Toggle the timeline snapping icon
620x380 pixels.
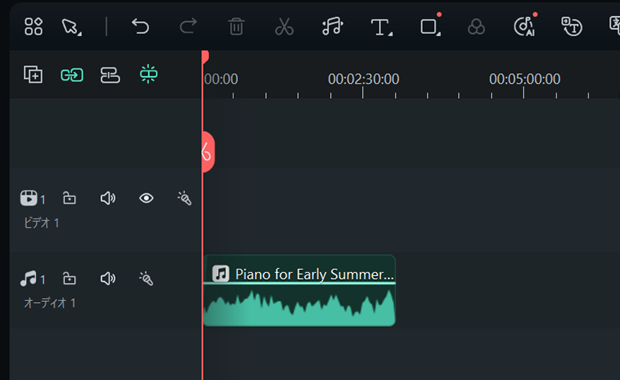coord(149,74)
